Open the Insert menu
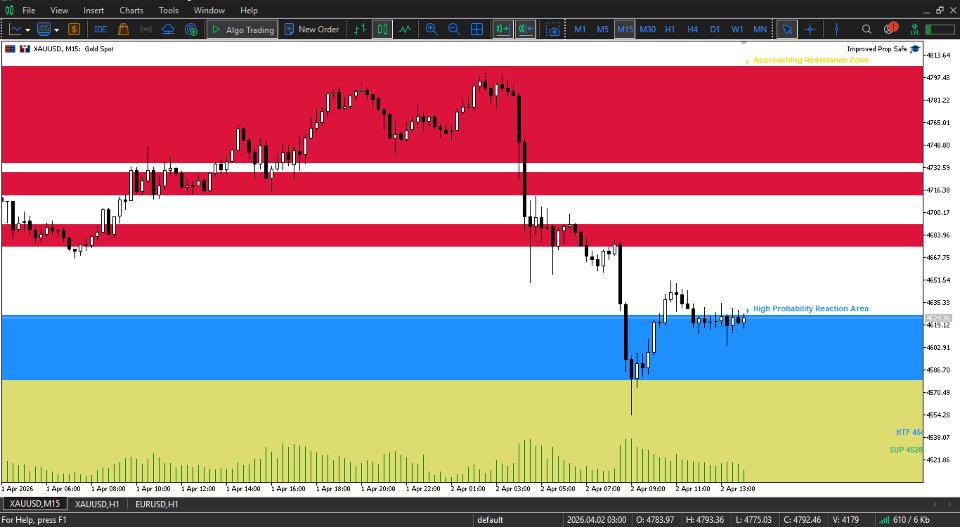Screen dimensions: 960x527 pyautogui.click(x=94, y=10)
